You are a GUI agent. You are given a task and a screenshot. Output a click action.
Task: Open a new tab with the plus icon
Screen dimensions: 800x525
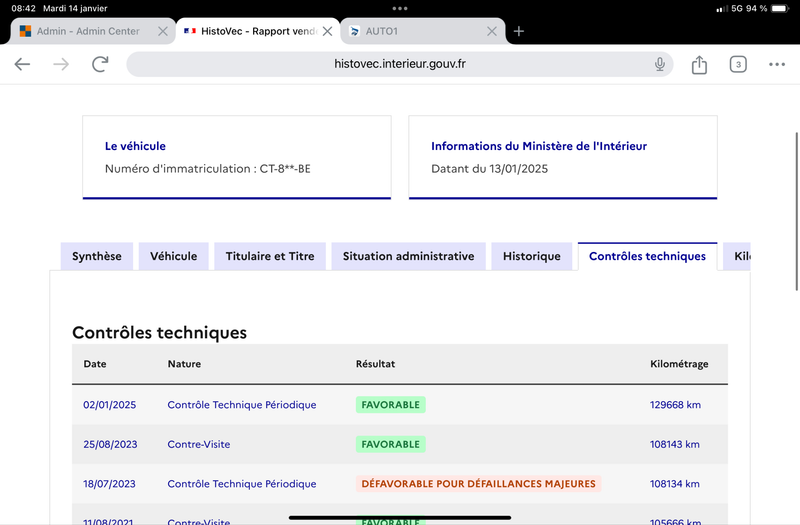tap(519, 31)
